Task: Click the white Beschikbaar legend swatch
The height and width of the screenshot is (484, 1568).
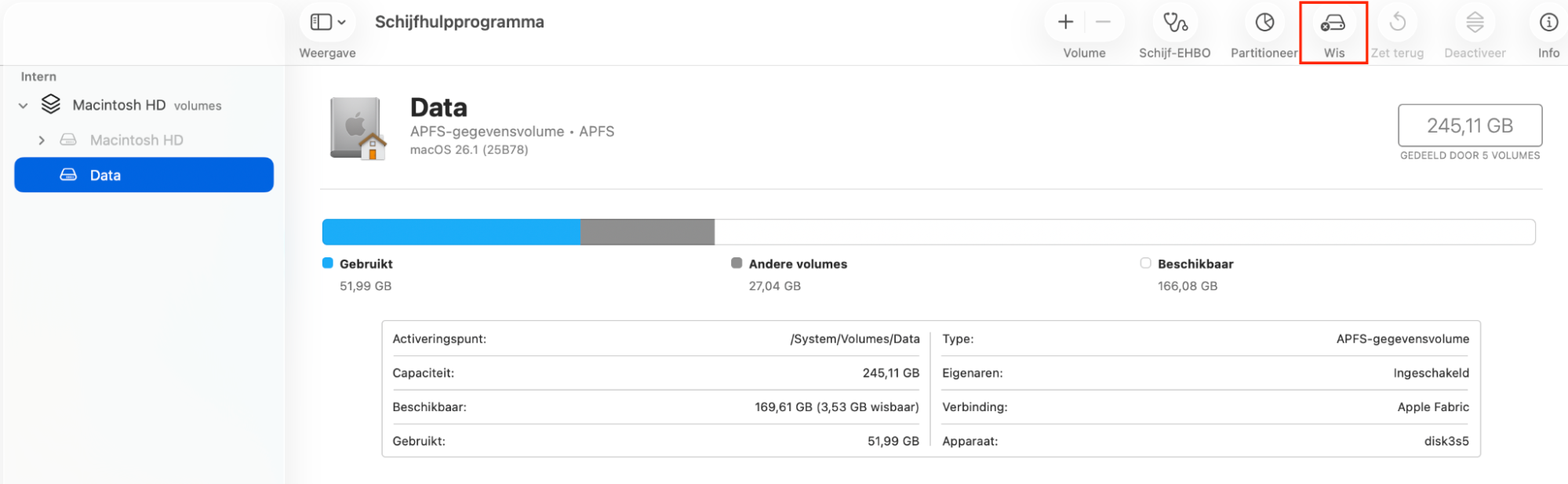Action: 1145,264
